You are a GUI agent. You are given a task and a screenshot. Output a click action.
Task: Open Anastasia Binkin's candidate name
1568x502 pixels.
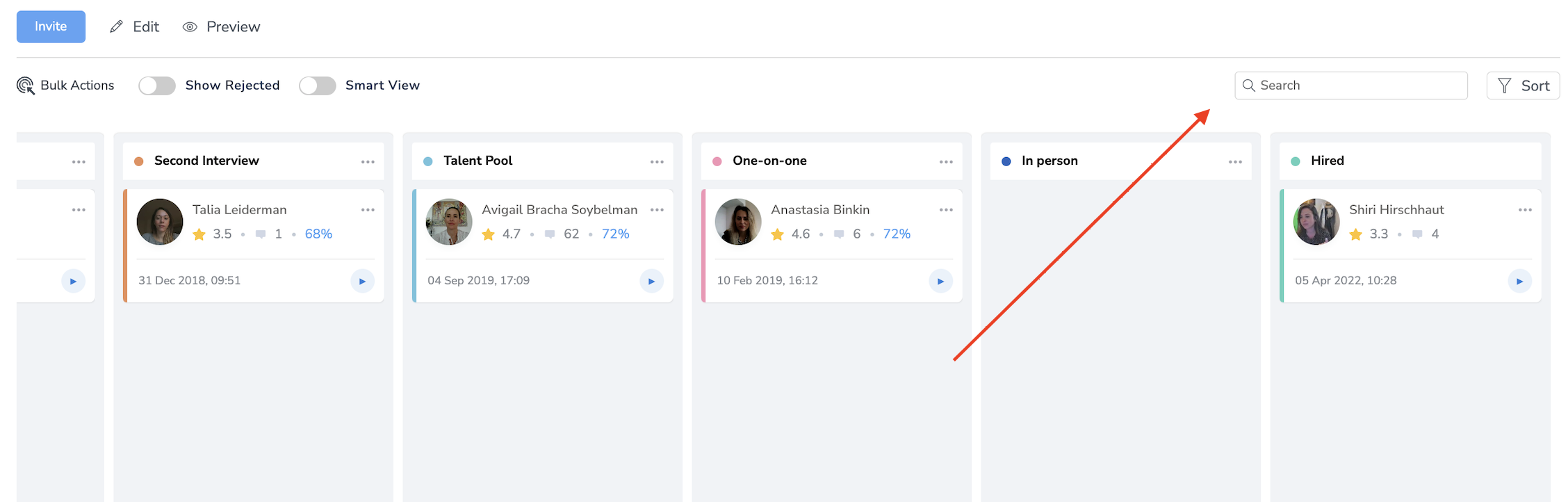[820, 209]
